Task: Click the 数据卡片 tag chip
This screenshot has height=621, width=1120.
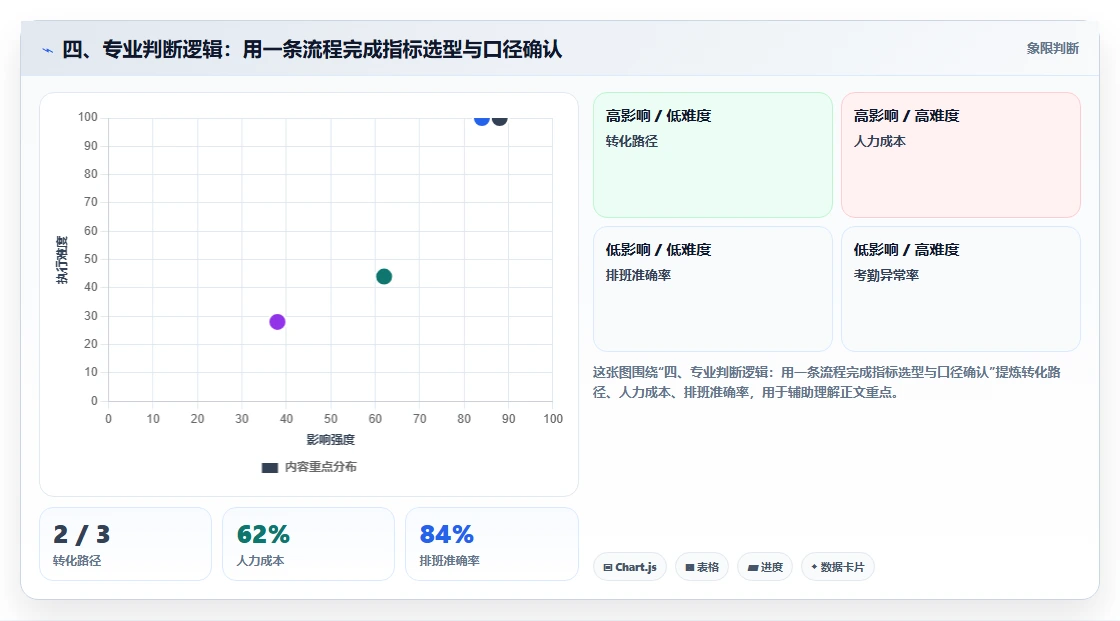Action: (838, 567)
